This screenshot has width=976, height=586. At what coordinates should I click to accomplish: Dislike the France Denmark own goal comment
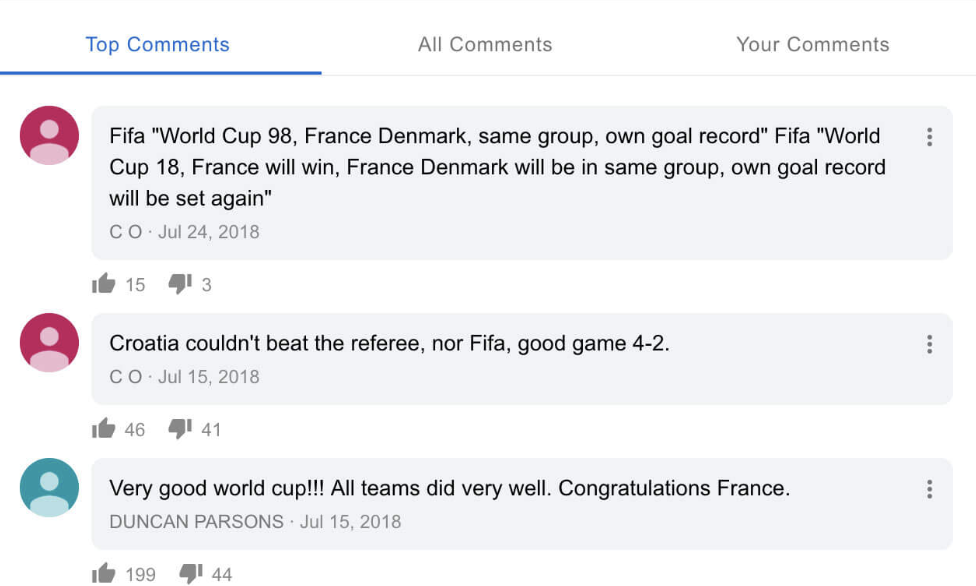(180, 284)
